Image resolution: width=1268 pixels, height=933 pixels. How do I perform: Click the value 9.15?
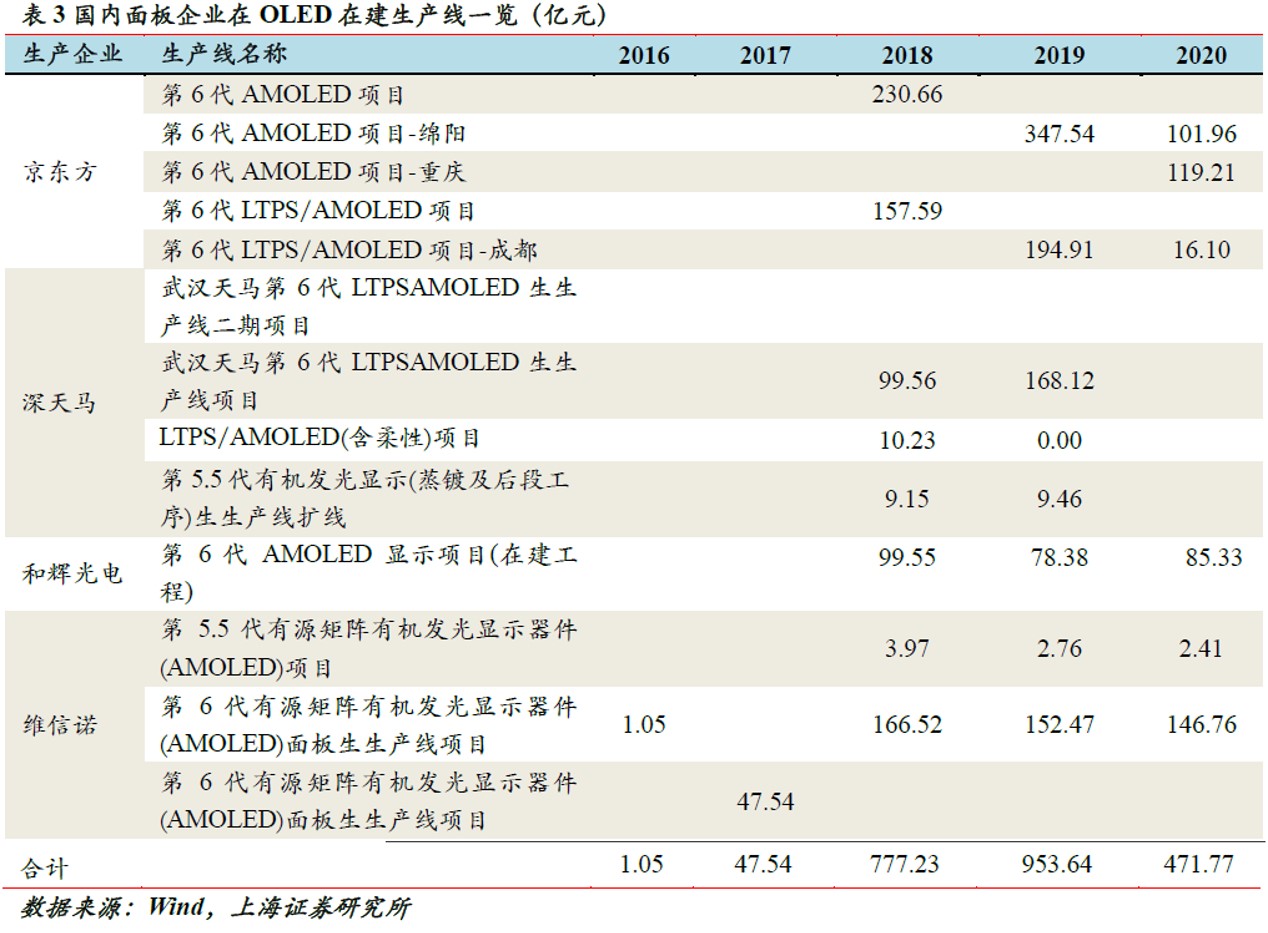tap(907, 499)
